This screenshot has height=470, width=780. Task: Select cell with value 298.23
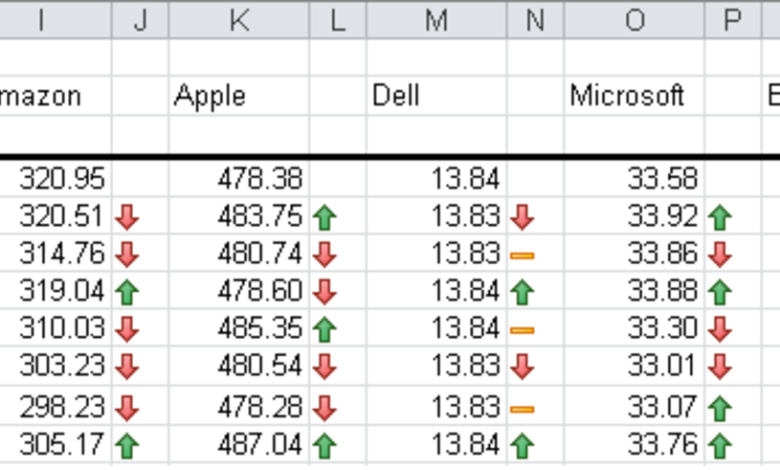[55, 406]
